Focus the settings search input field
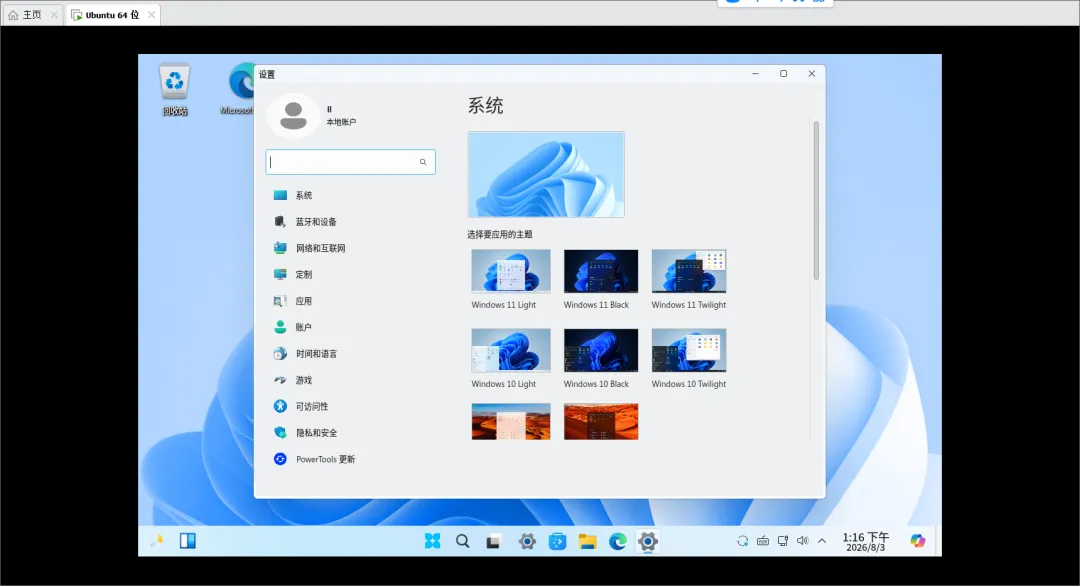Viewport: 1080px width, 586px height. (350, 162)
